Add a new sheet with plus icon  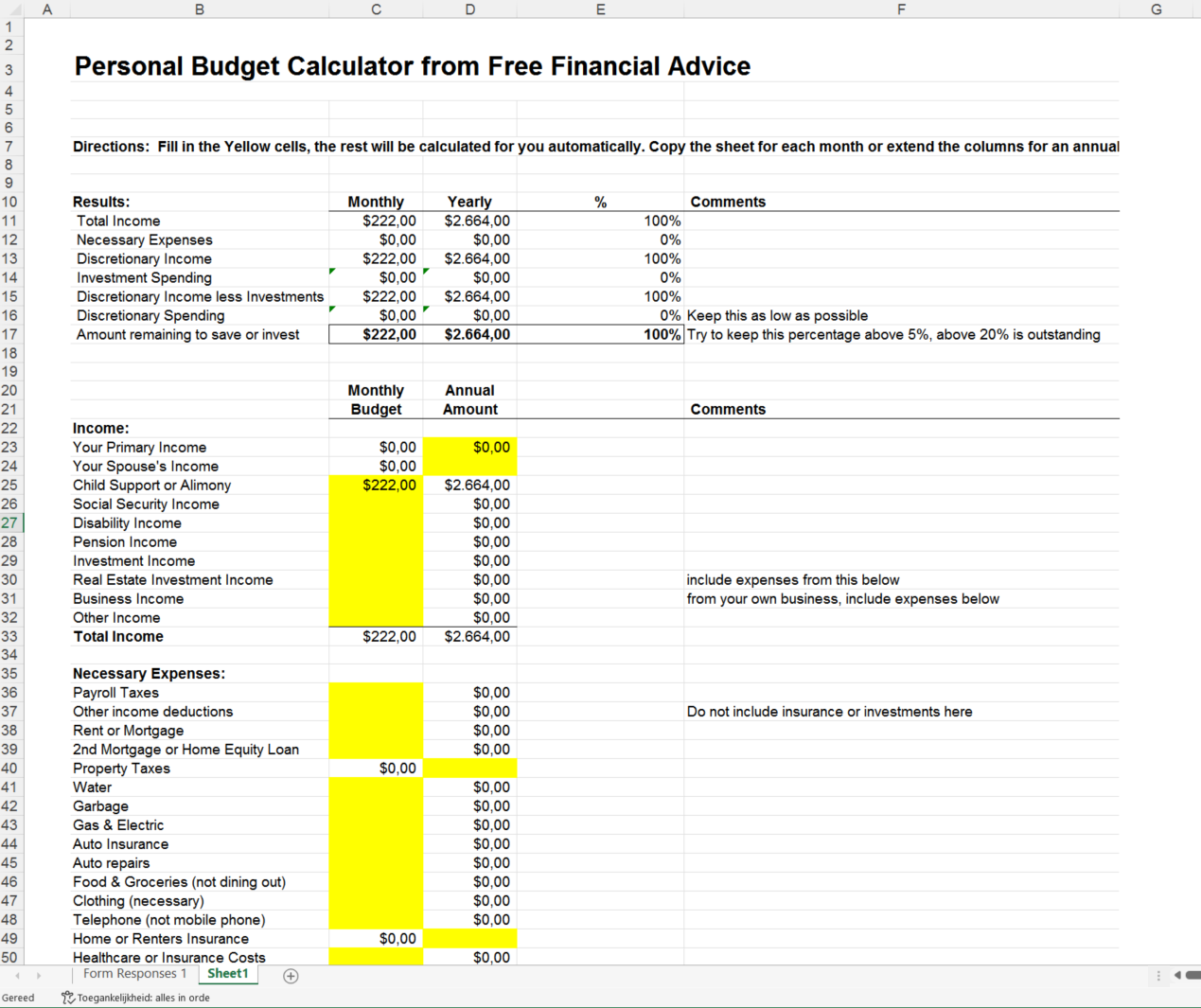(291, 976)
